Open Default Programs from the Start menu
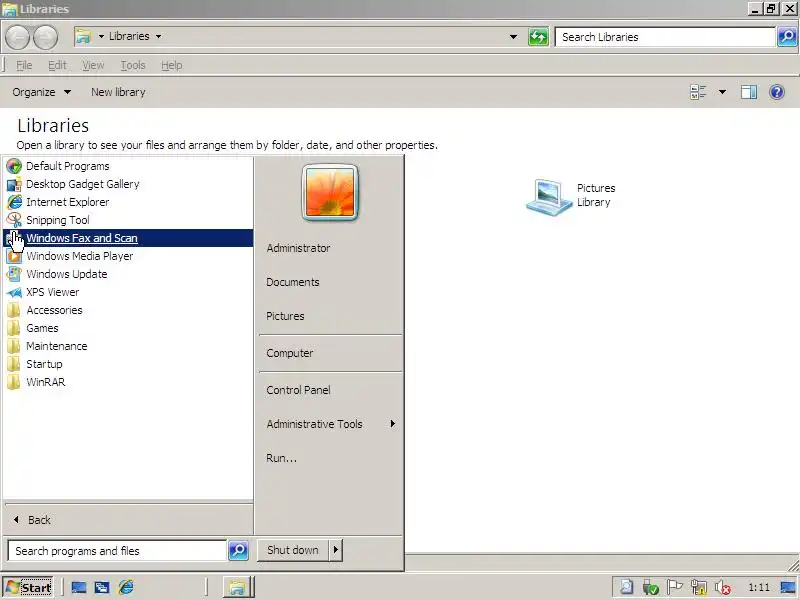This screenshot has height=600, width=800. [x=128, y=166]
